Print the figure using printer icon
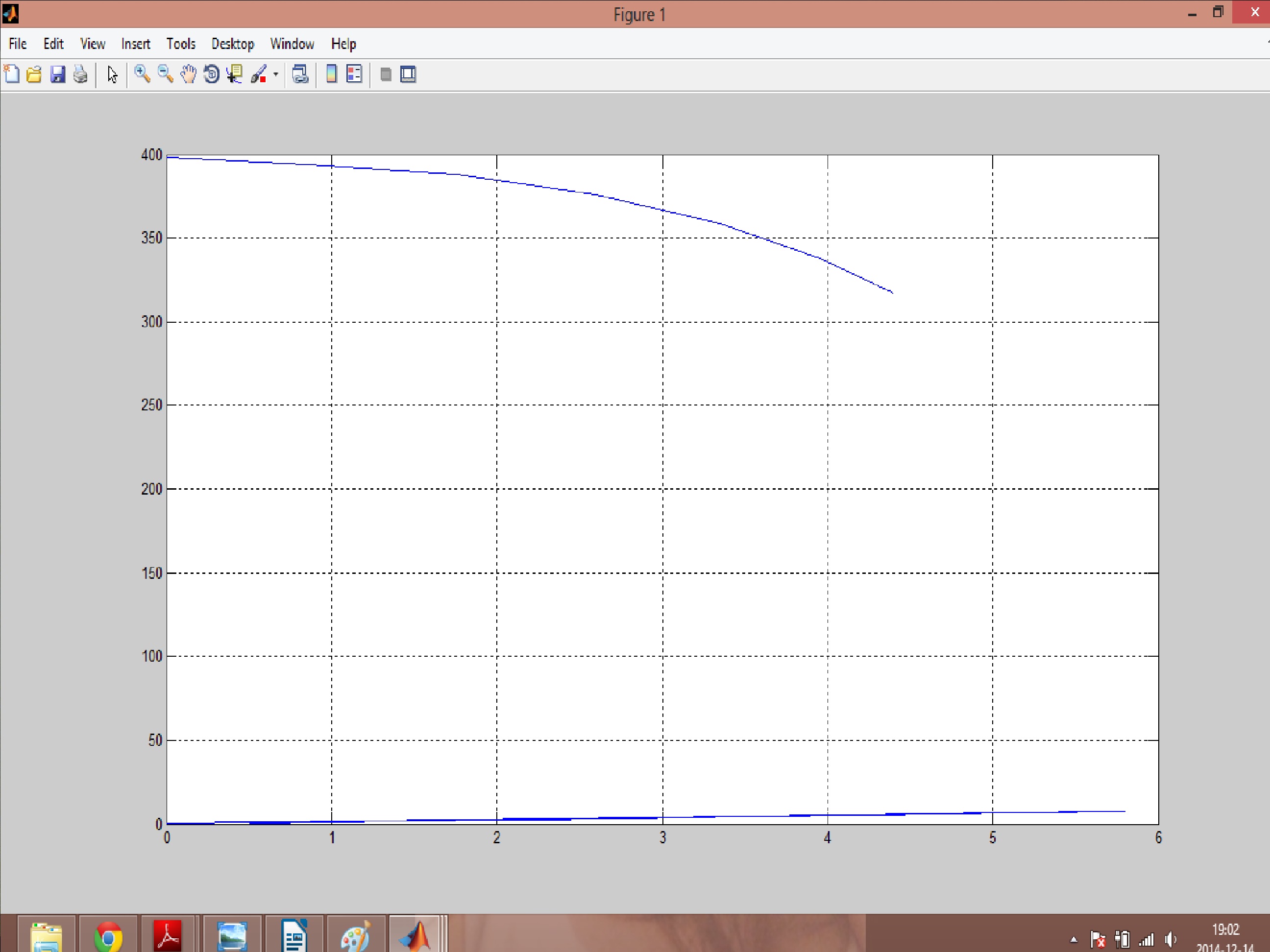 pyautogui.click(x=80, y=74)
